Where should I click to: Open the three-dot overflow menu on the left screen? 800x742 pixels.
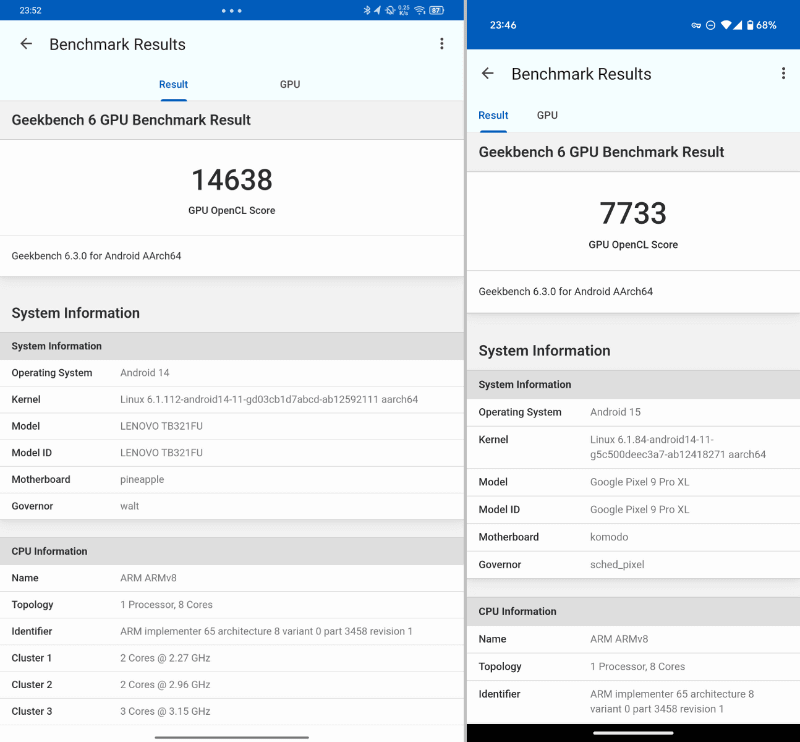(x=442, y=44)
